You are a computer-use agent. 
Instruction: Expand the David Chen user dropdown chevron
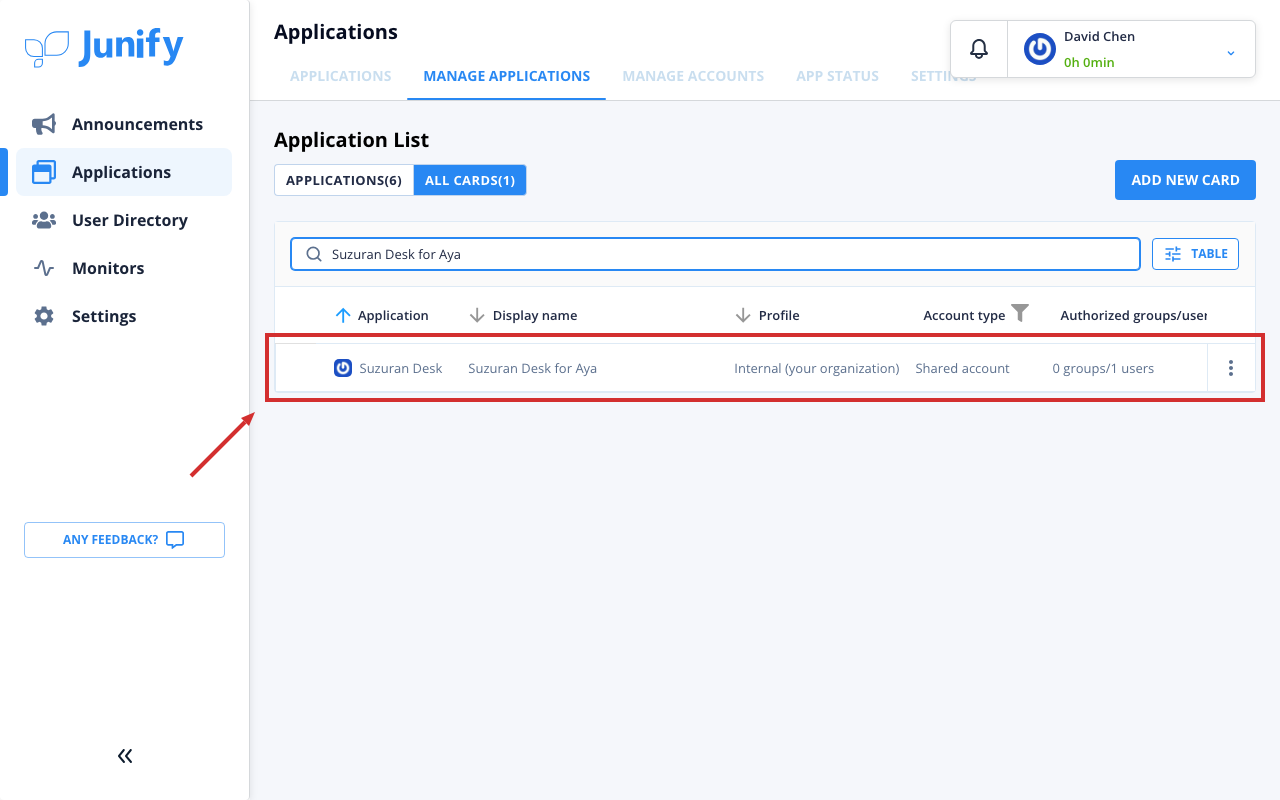(1231, 52)
